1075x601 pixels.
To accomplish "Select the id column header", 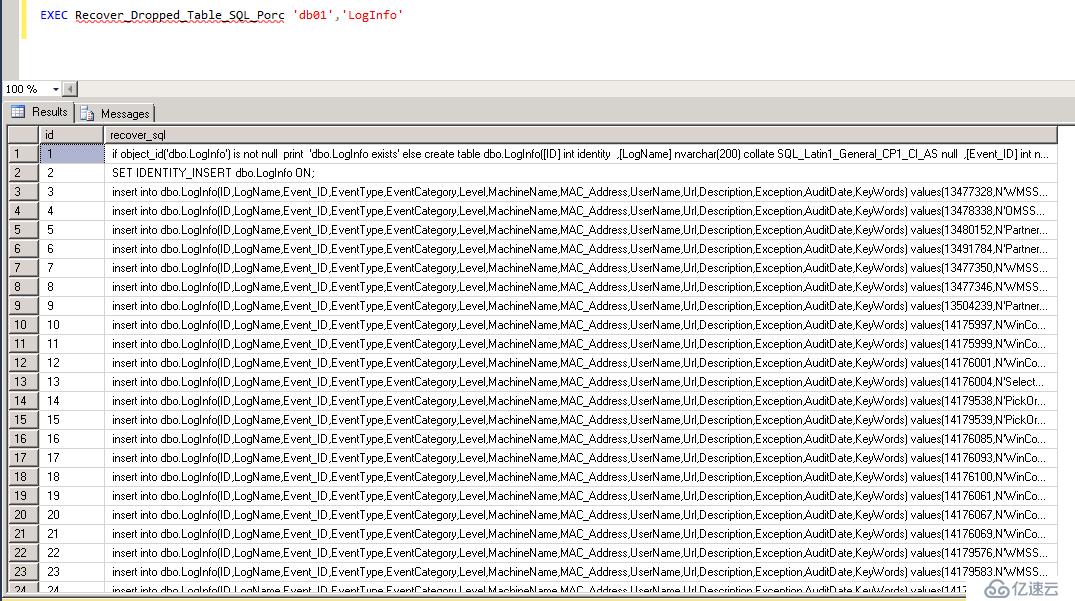I will click(x=70, y=134).
